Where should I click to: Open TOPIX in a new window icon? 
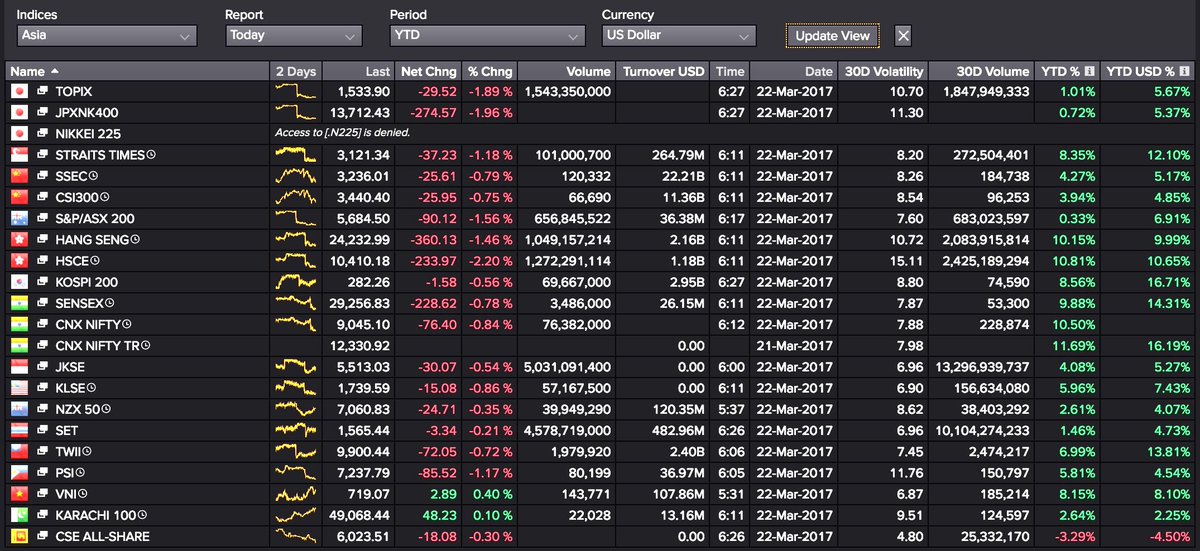pyautogui.click(x=43, y=90)
